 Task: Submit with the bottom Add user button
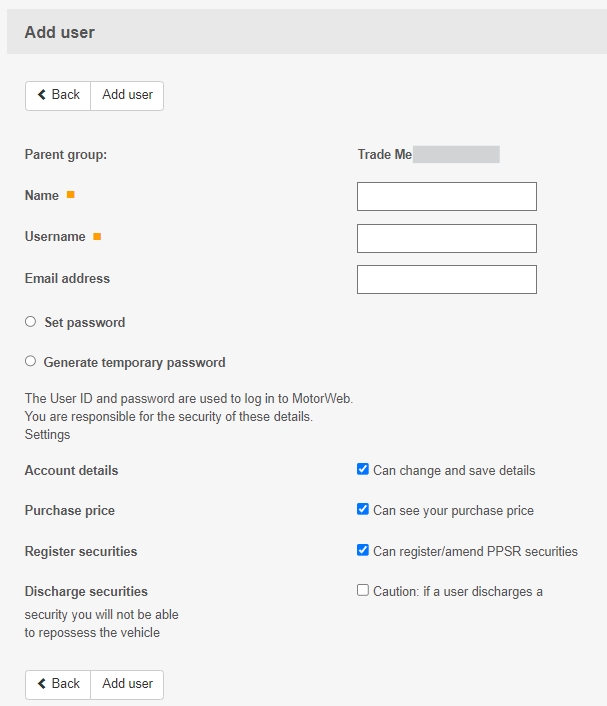coord(127,684)
